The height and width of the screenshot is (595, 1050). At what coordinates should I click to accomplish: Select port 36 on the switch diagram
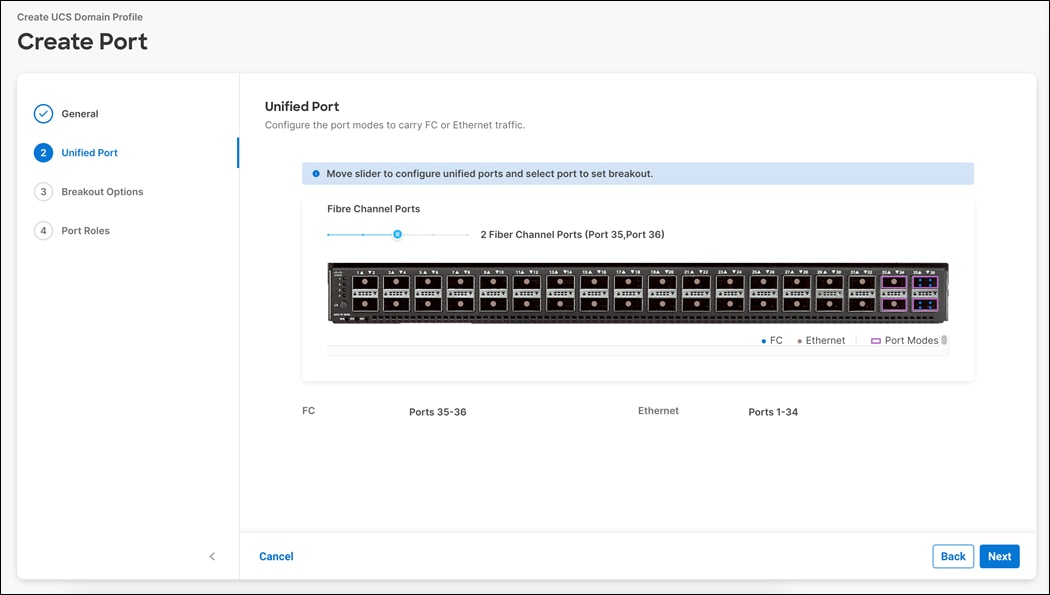pos(925,303)
